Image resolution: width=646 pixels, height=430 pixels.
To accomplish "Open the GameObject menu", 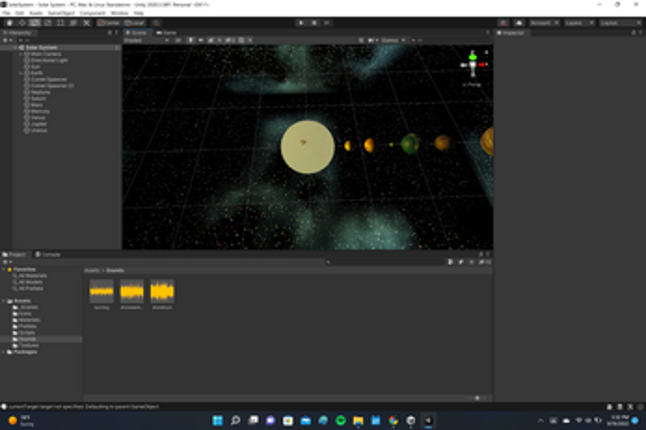I will click(x=61, y=13).
